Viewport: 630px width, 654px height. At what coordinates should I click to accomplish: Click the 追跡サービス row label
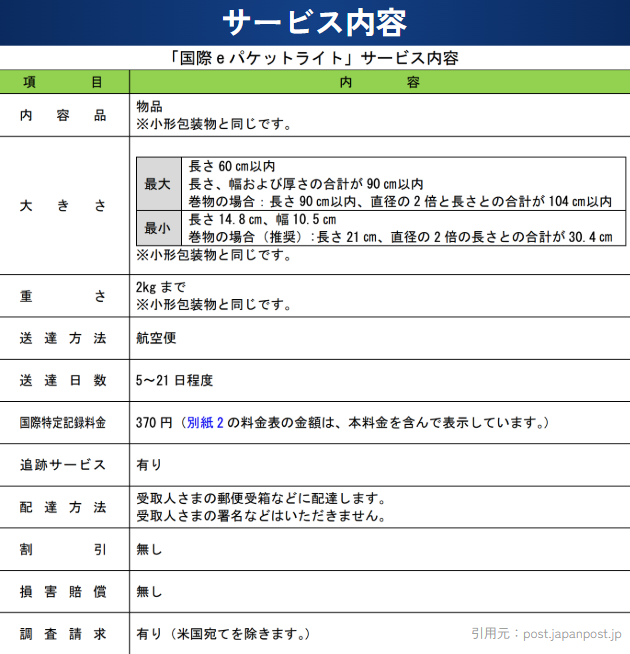[63, 465]
